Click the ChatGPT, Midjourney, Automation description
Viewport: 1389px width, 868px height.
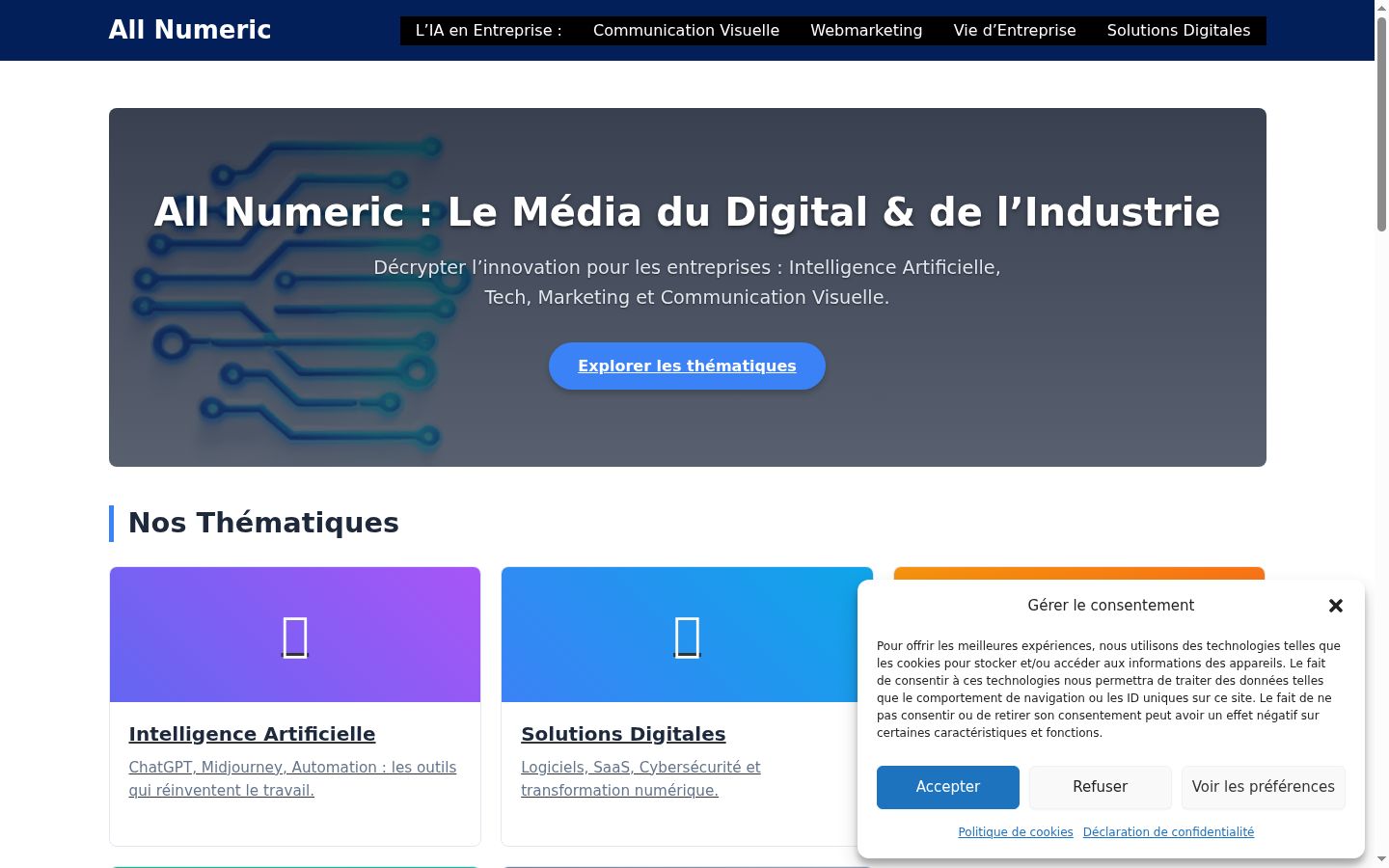coord(292,778)
